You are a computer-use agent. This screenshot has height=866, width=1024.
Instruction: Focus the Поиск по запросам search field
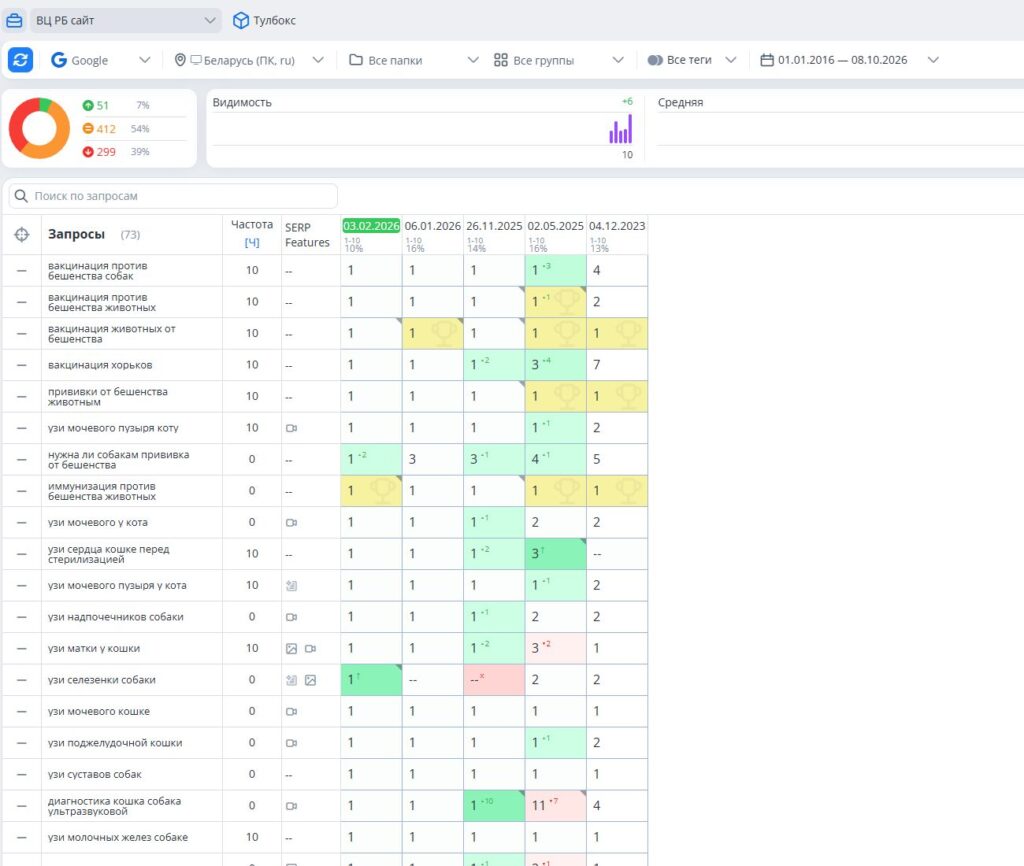pos(173,196)
